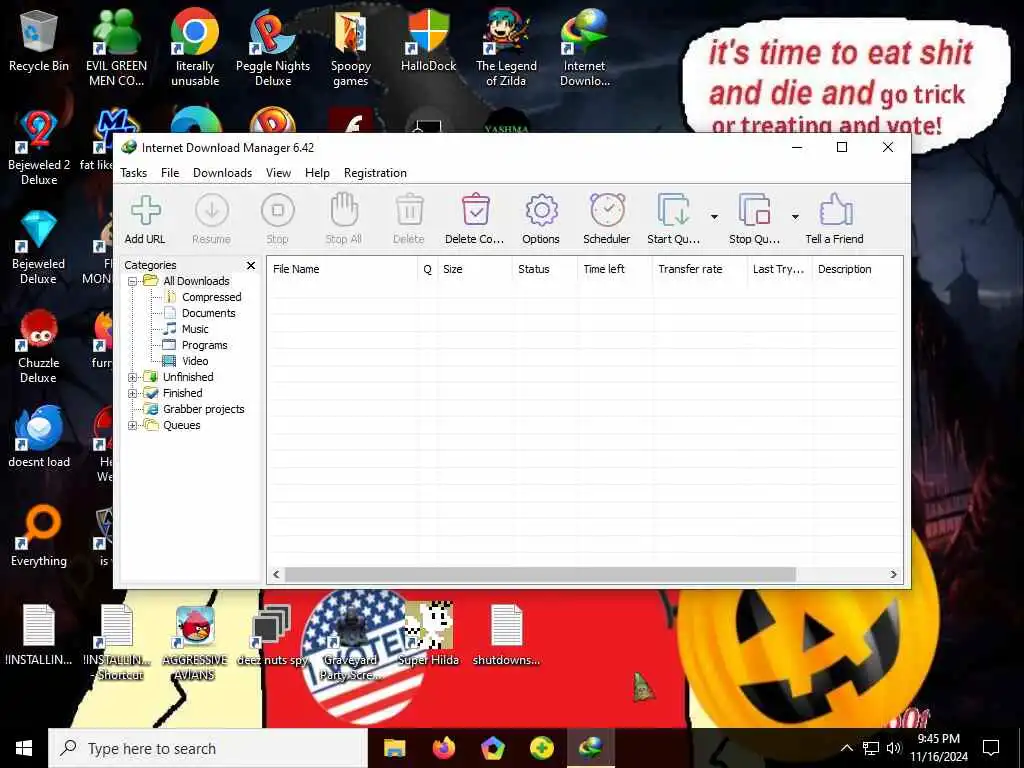Select the Peggle Nights Deluxe desktop icon
Viewport: 1024px width, 768px height.
point(273,48)
